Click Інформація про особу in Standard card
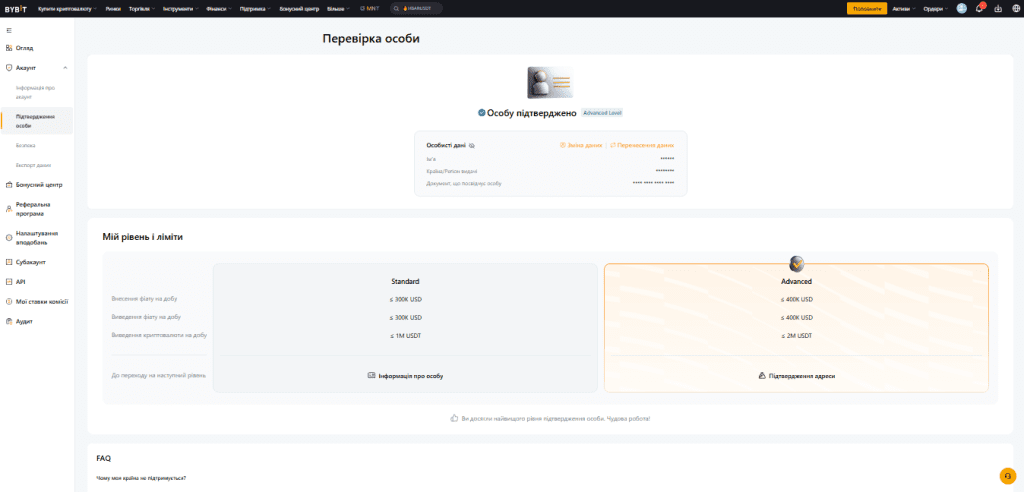Image resolution: width=1024 pixels, height=492 pixels. pyautogui.click(x=411, y=376)
